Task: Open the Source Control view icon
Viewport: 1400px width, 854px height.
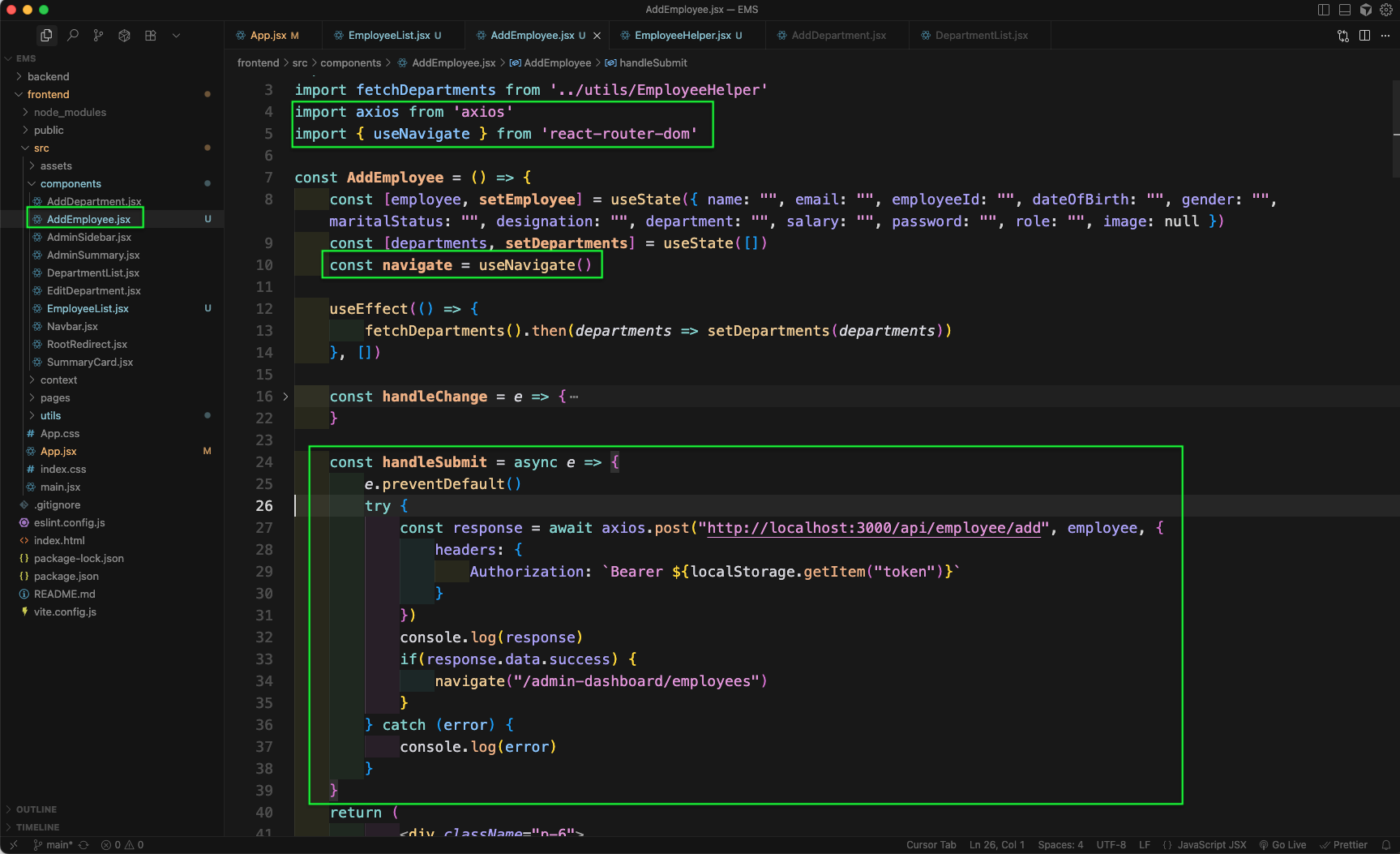Action: (x=98, y=36)
